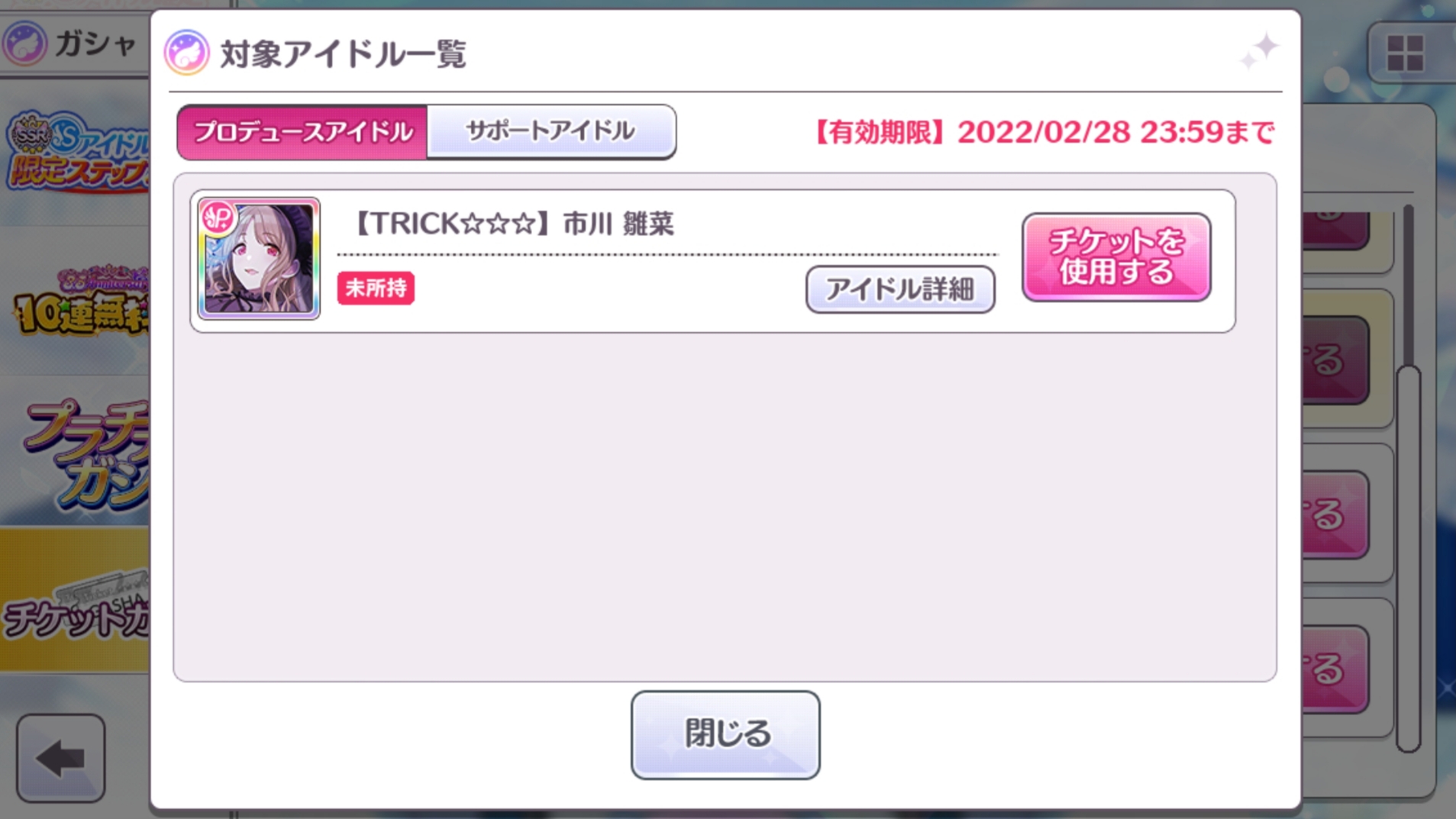Screen dimensions: 1456x819
Task: Click the 未所持 status badge
Action: pos(376,289)
